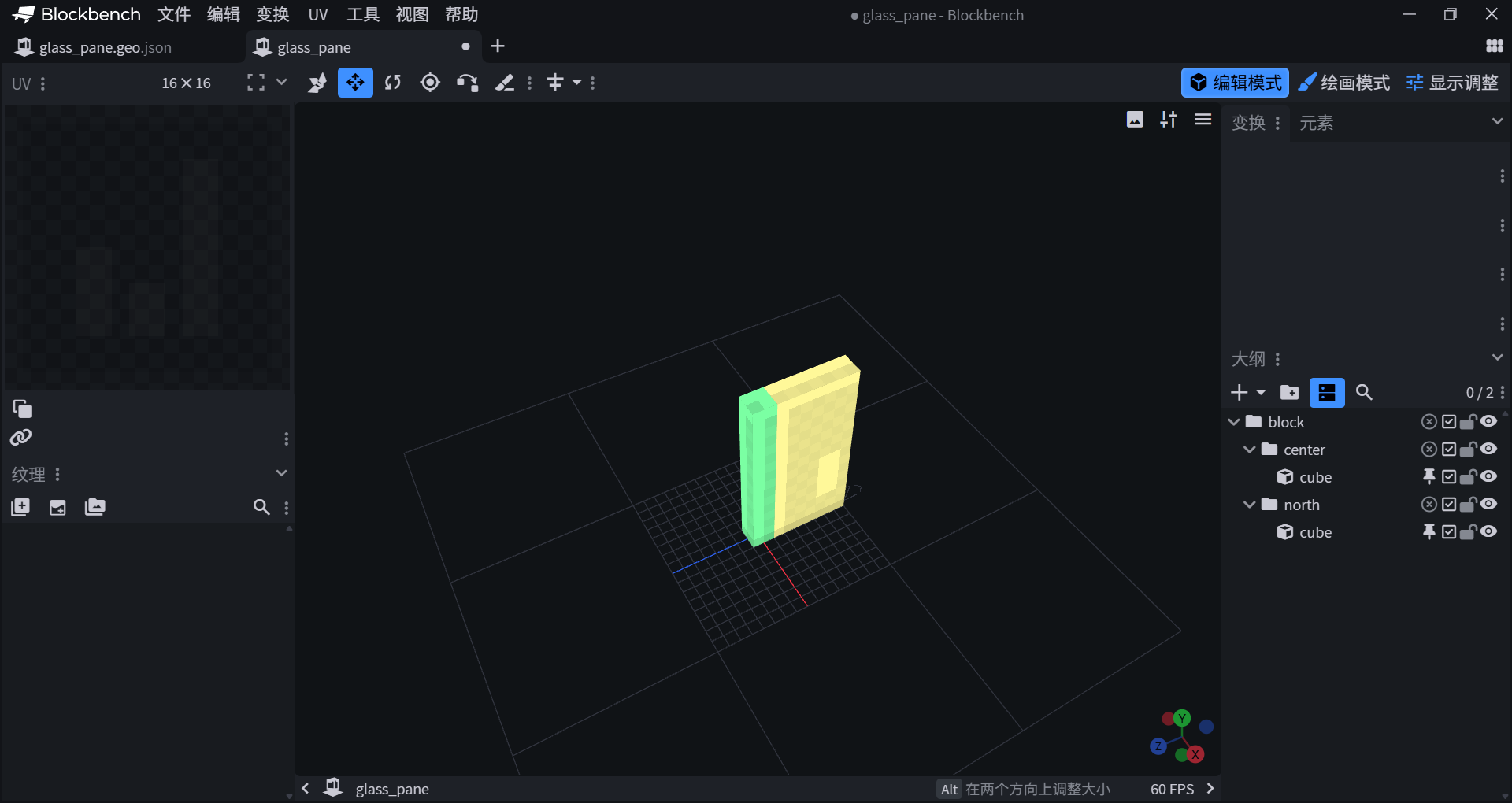Search textures with magnifier icon
This screenshot has height=803, width=1512.
pos(261,507)
